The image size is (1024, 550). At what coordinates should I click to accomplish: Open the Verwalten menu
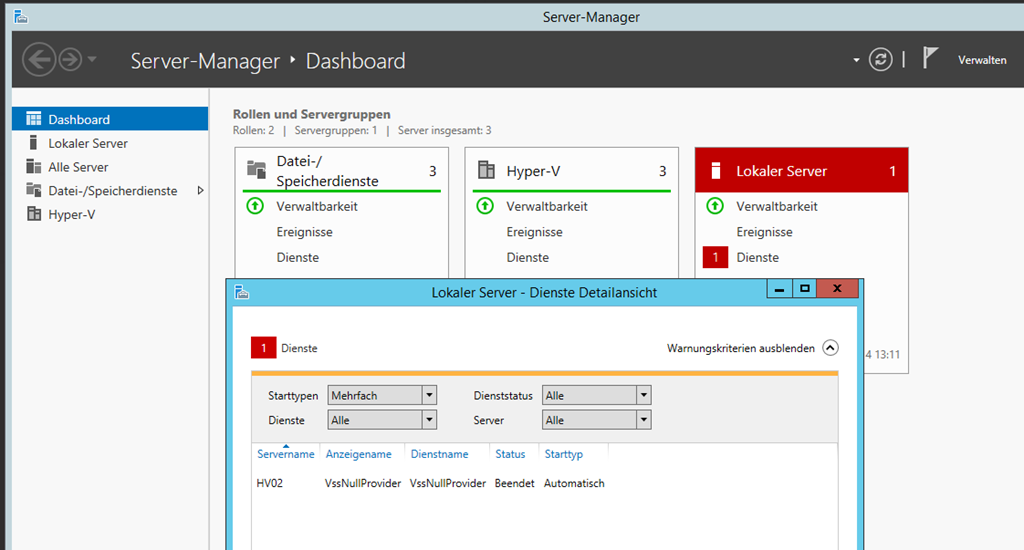coord(981,60)
